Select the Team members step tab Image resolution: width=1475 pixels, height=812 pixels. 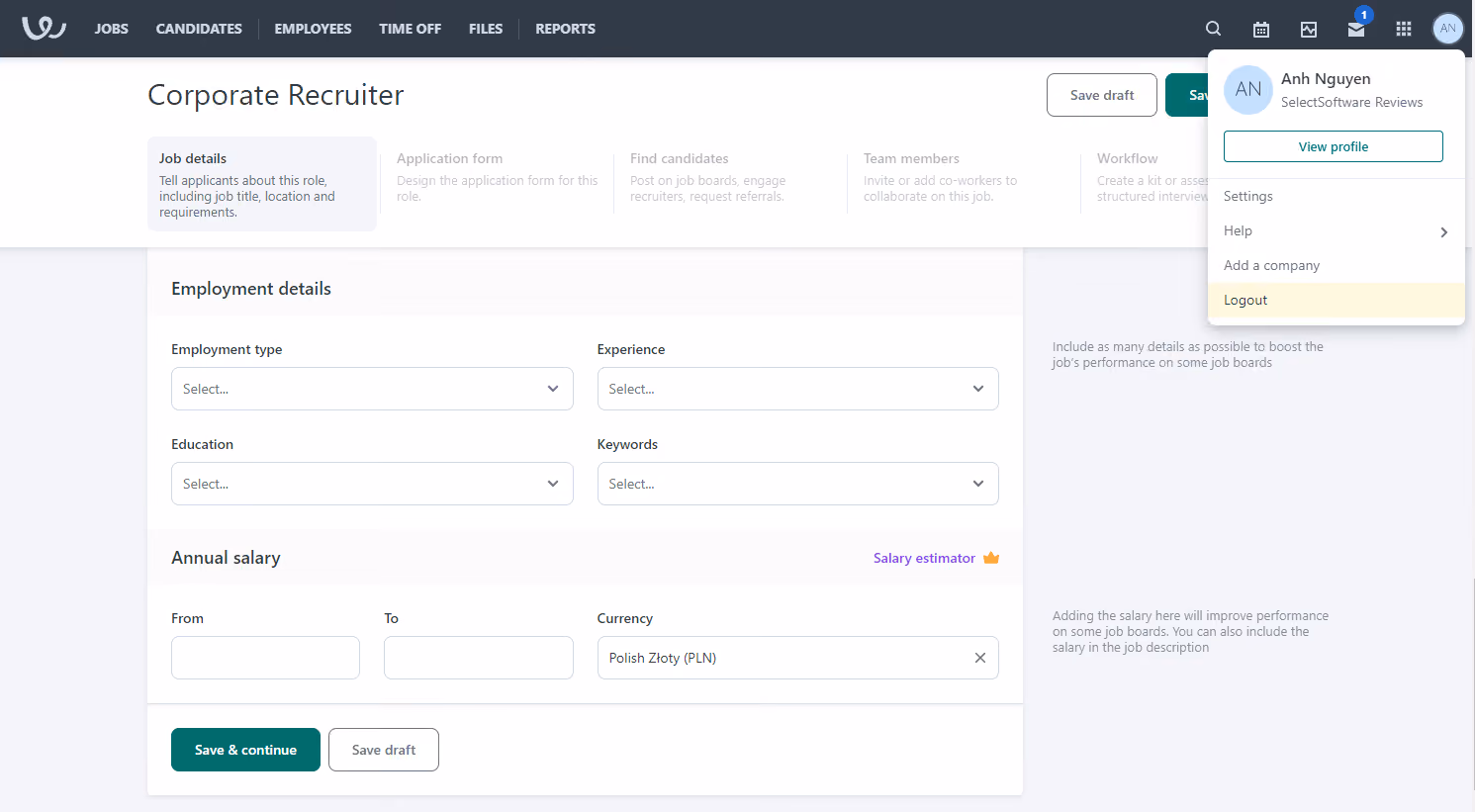[x=965, y=177]
